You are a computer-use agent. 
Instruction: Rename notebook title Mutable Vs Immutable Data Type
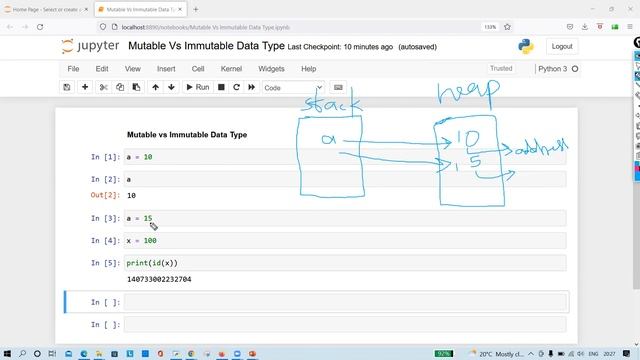pyautogui.click(x=206, y=46)
